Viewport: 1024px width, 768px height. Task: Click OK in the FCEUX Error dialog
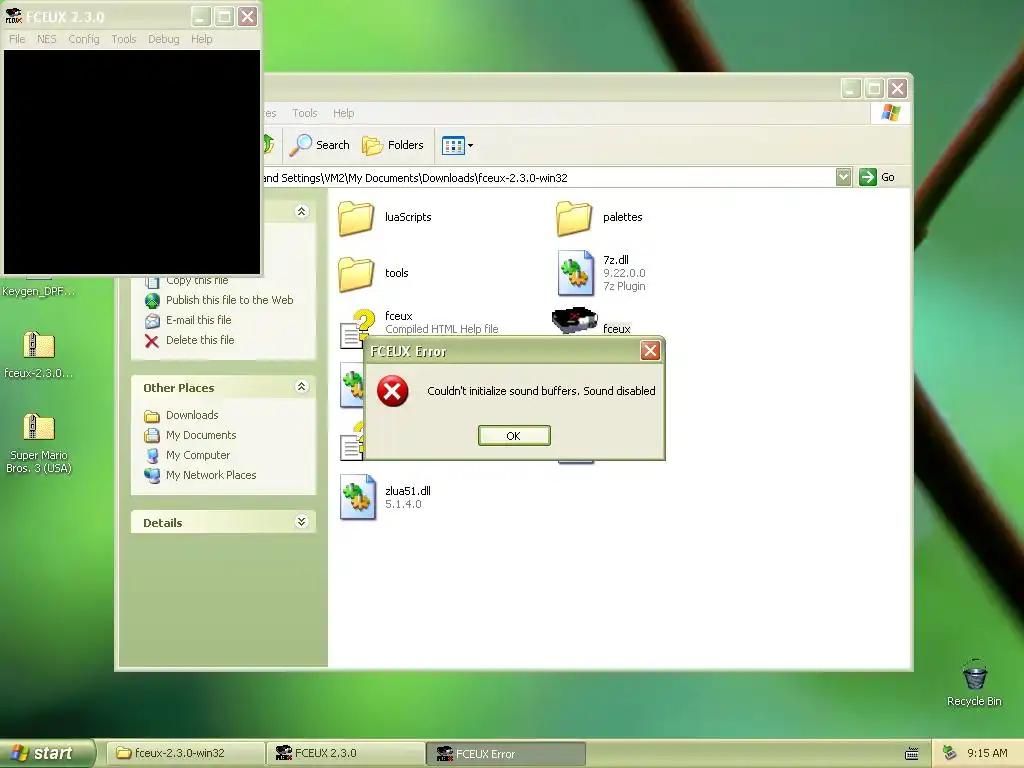(514, 436)
